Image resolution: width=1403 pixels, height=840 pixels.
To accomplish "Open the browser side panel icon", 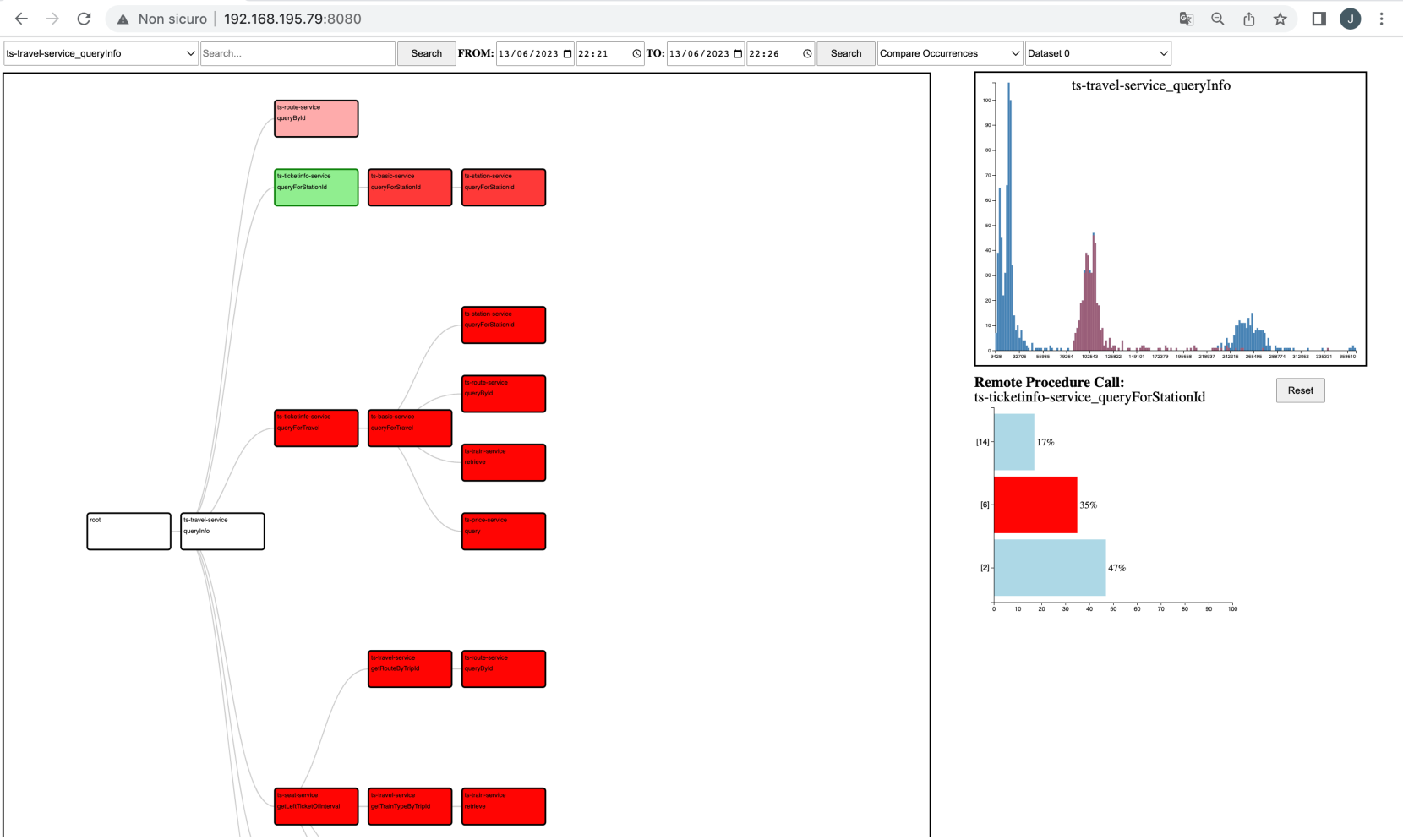I will (x=1318, y=19).
